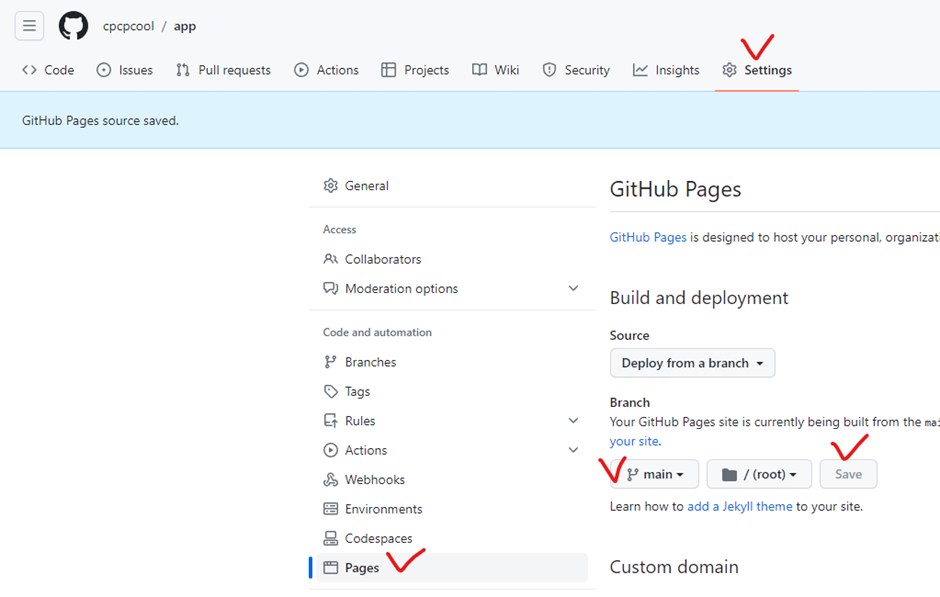Click the server icon beside Environments
Screen dimensions: 940x597
click(330, 509)
